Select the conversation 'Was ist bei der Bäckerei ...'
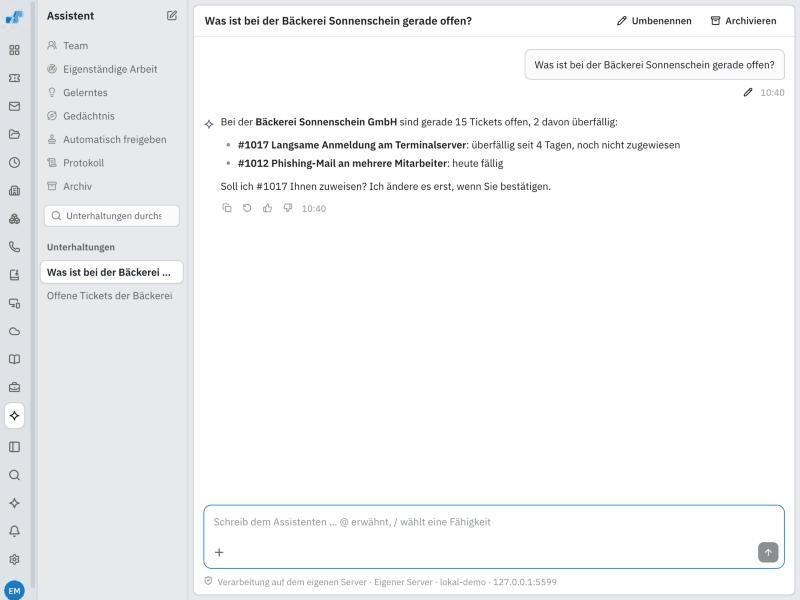This screenshot has width=800, height=600. [112, 272]
